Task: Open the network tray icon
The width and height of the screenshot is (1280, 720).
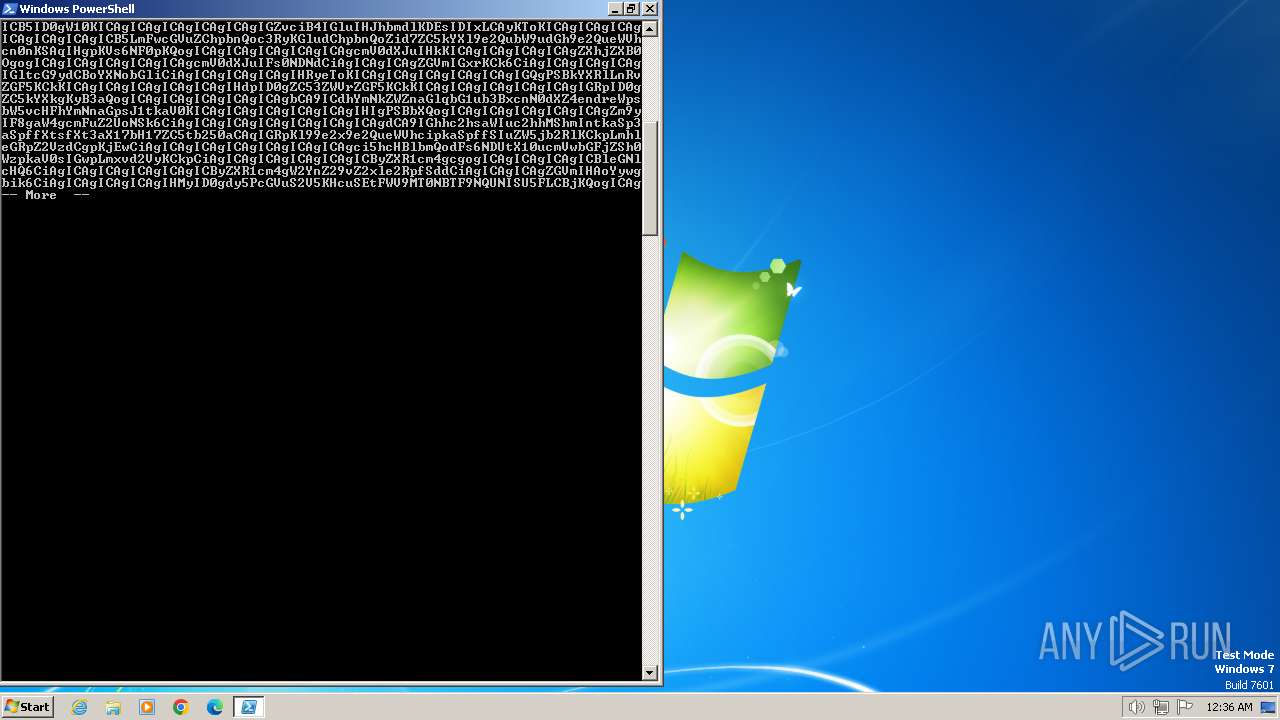Action: coord(1161,707)
